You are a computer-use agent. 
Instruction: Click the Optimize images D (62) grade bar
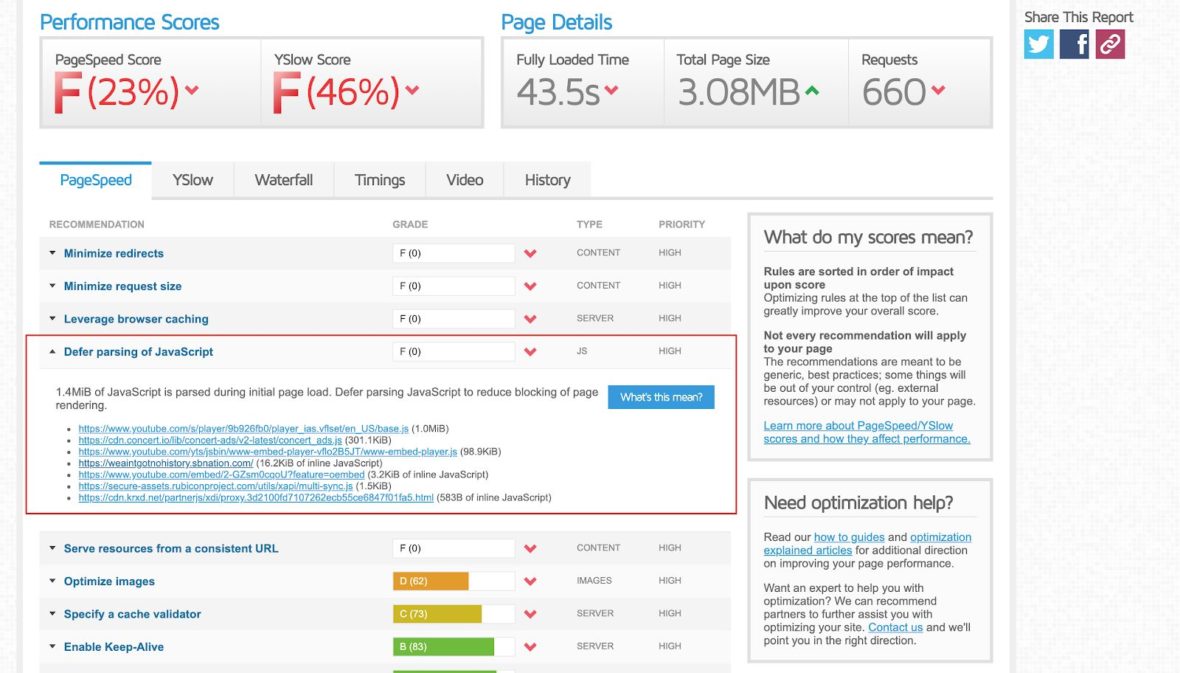tap(431, 582)
